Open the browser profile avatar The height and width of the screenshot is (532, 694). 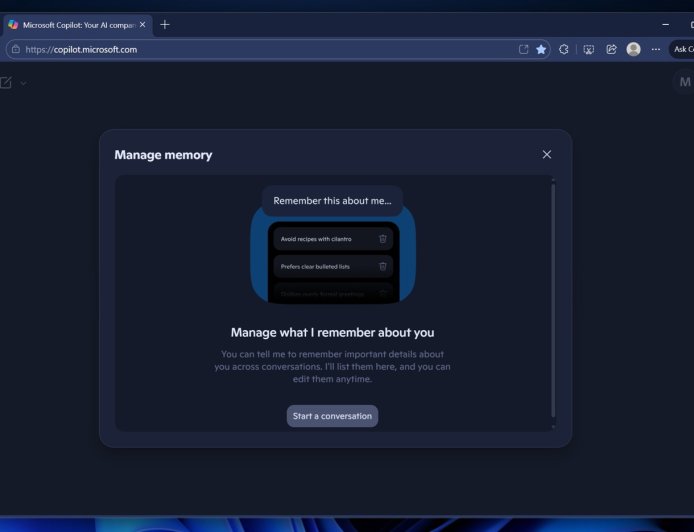(x=633, y=49)
